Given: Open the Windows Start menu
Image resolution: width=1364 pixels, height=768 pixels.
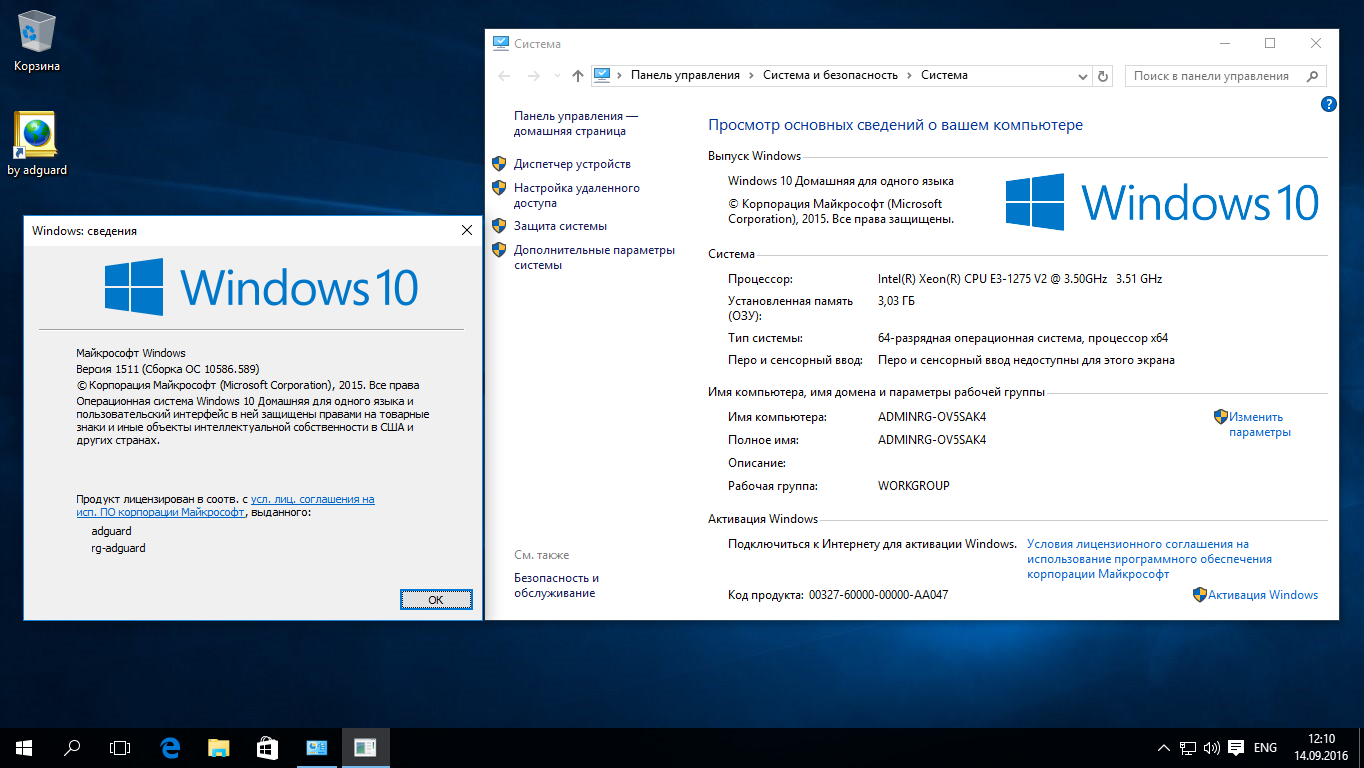Looking at the screenshot, I should click(24, 747).
